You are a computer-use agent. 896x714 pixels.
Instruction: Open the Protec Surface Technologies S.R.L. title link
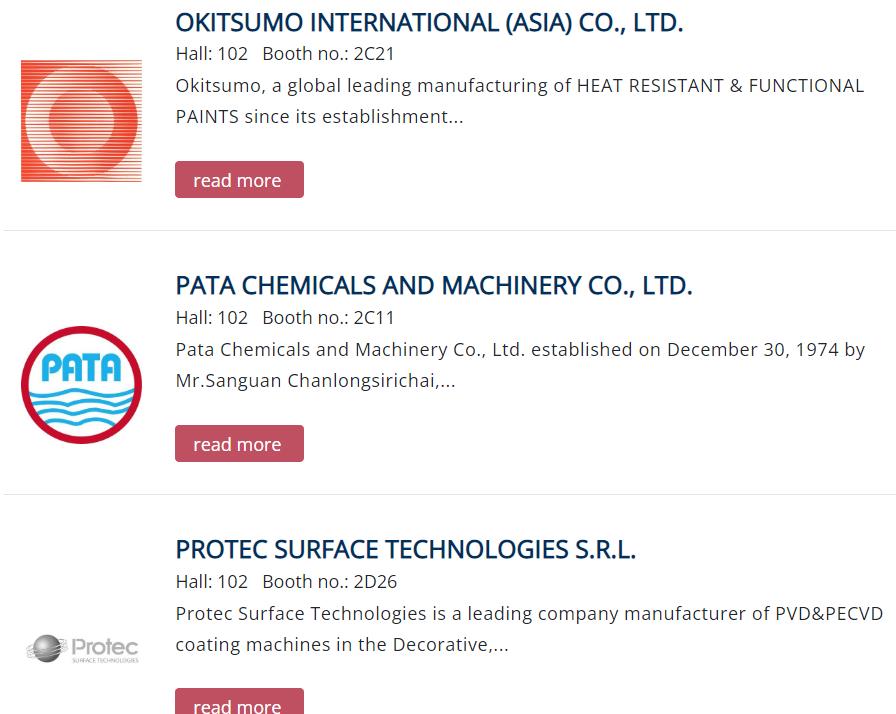405,549
